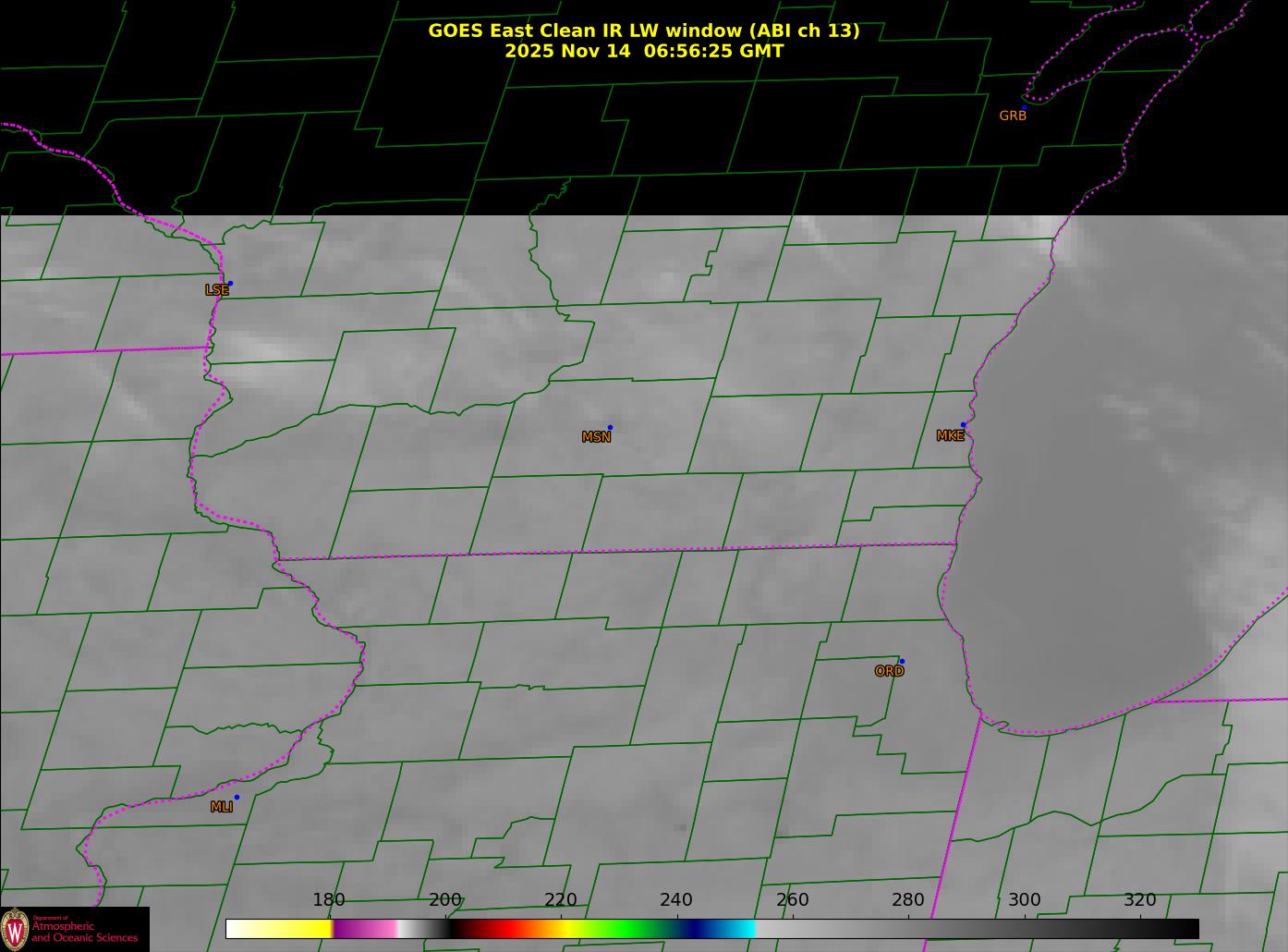Click the 200 label on the color scale

click(445, 900)
